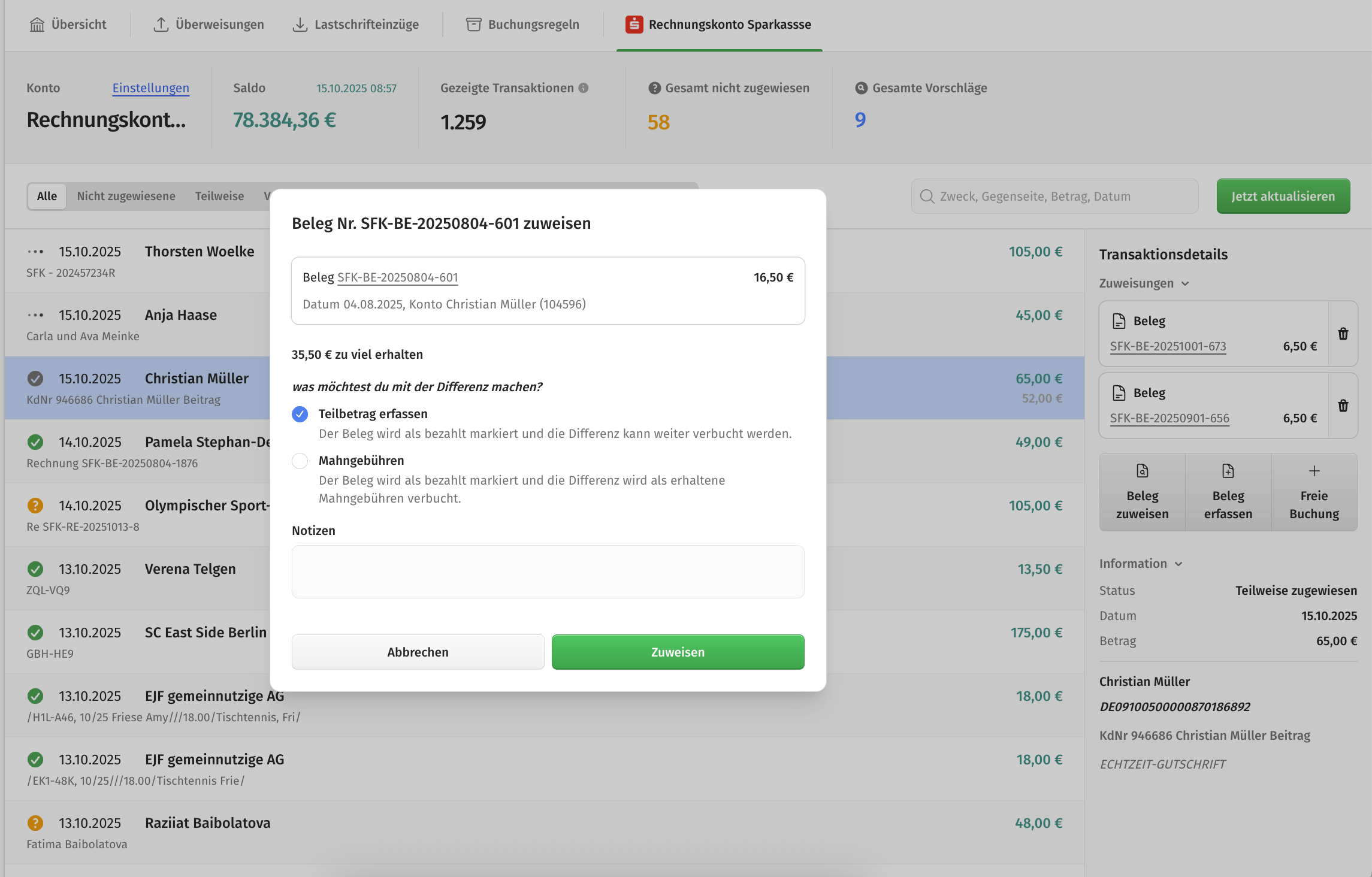Collapse the Zuweisungen section chevron
The height and width of the screenshot is (877, 1372).
[1185, 284]
